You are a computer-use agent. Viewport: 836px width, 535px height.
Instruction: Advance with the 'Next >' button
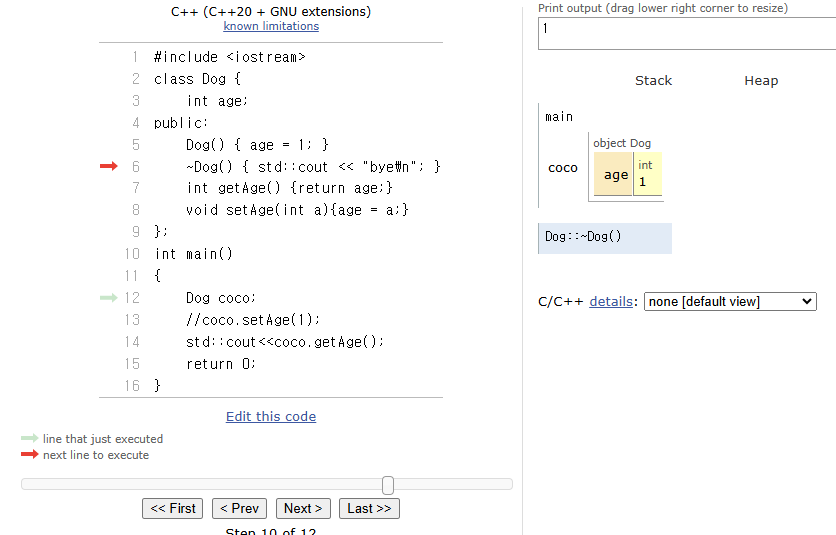[x=303, y=508]
